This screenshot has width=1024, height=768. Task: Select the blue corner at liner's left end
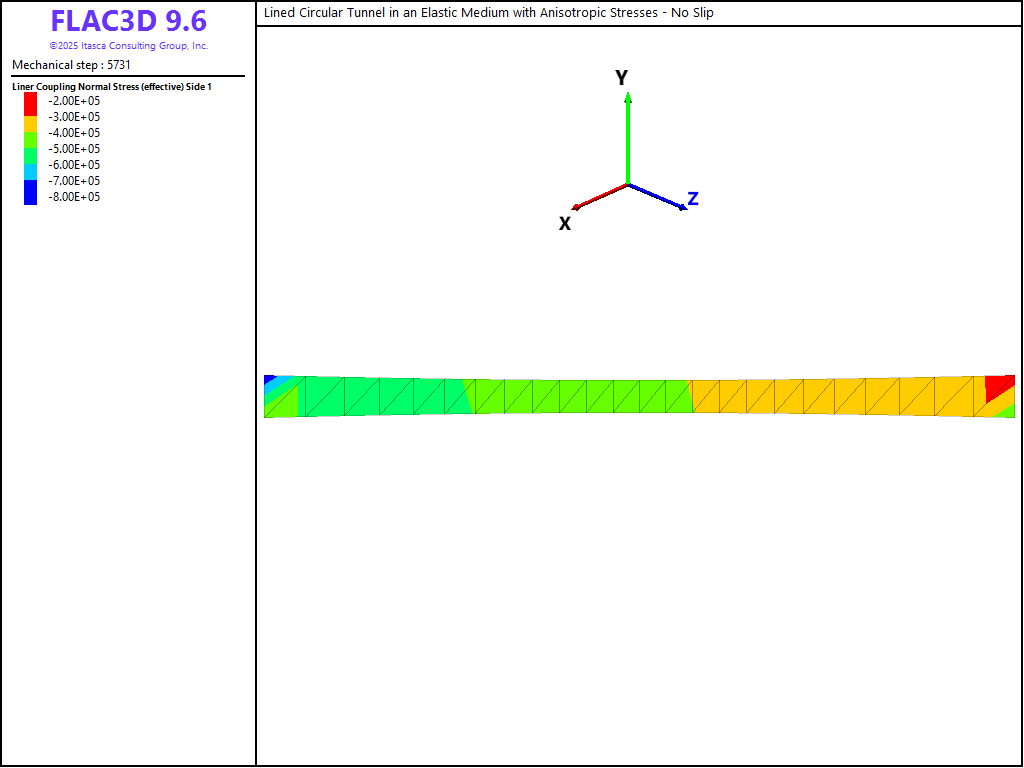[269, 380]
